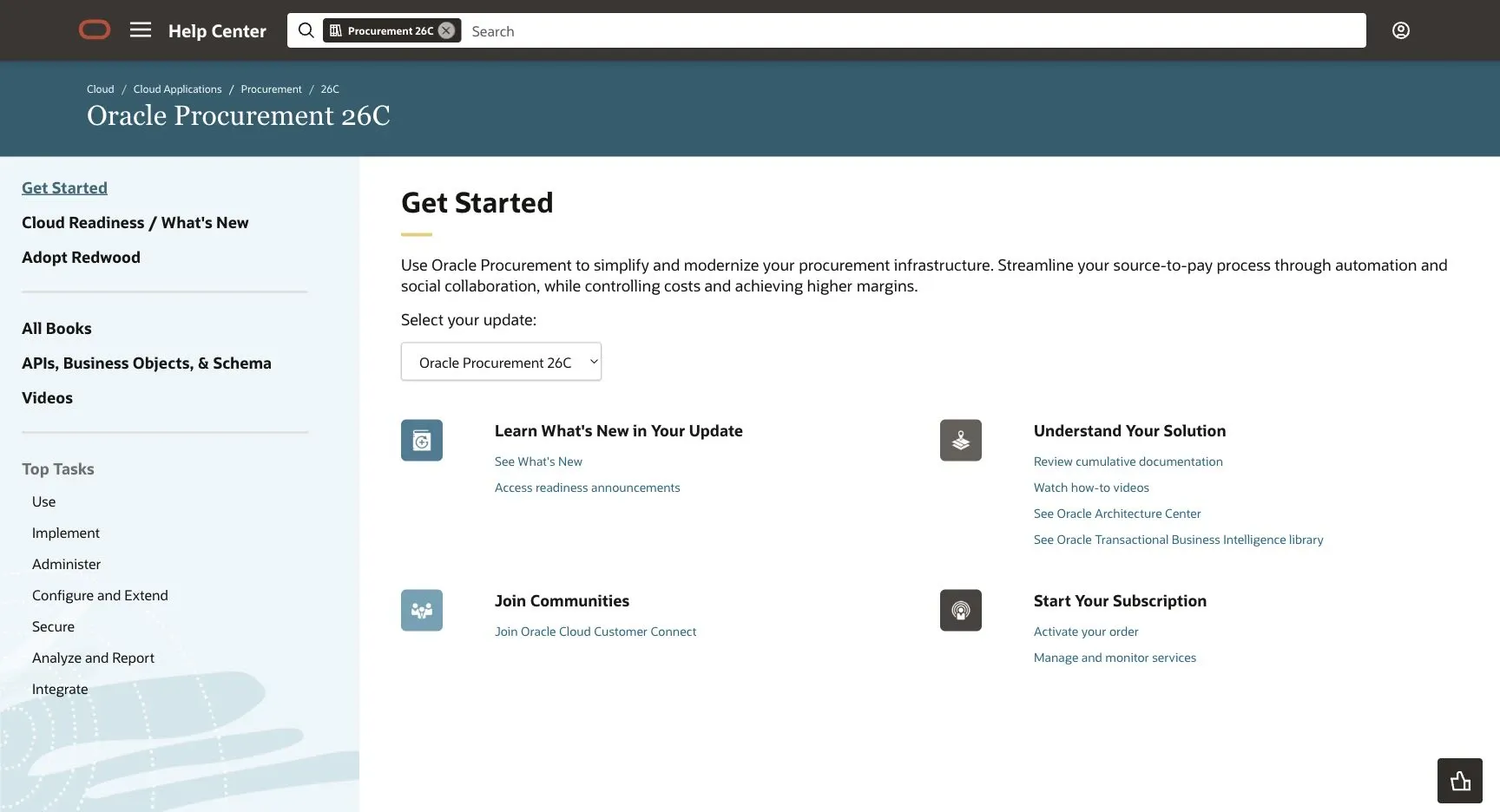
Task: Select the Use top task
Action: click(43, 501)
